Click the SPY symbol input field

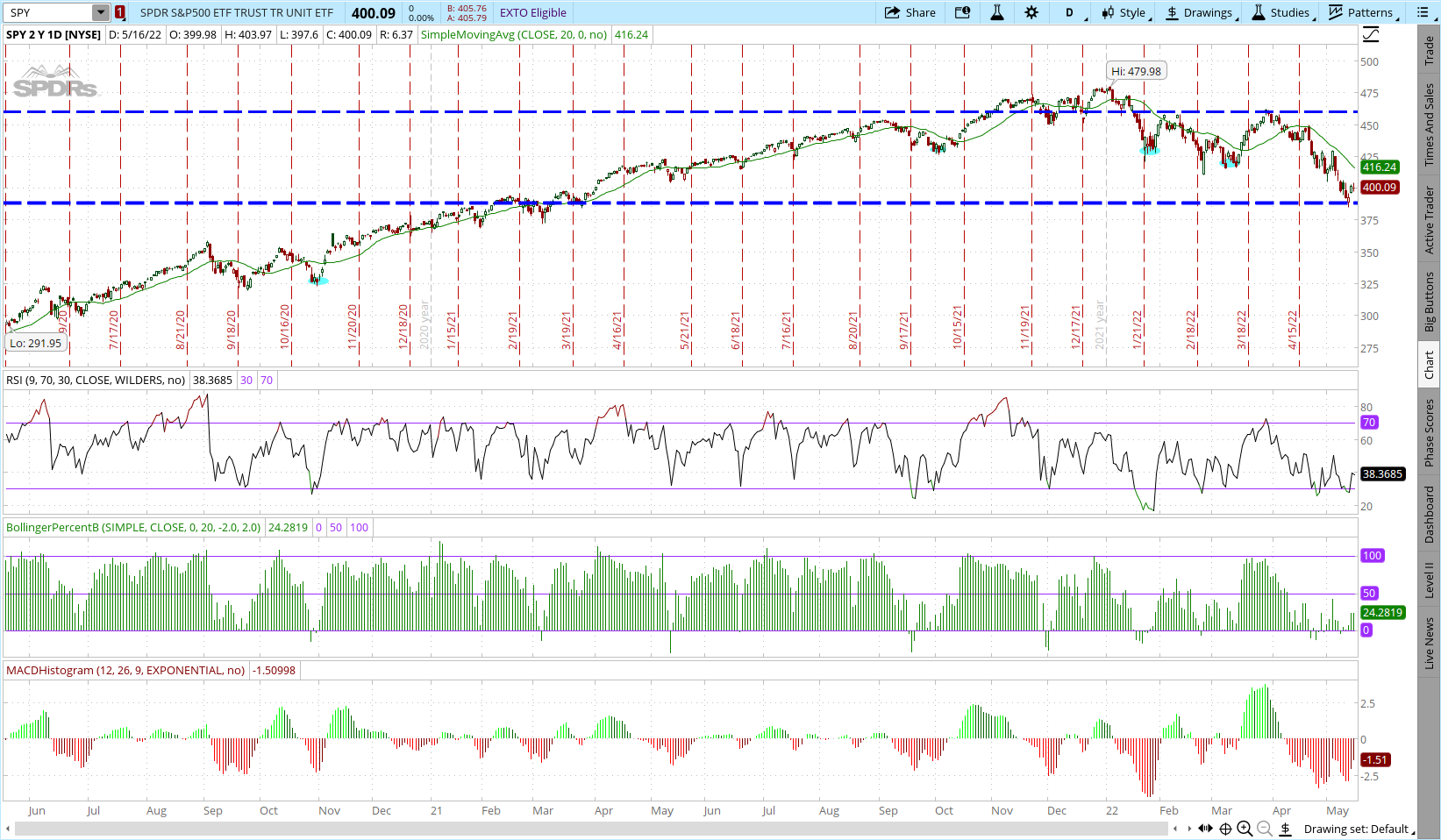(48, 12)
